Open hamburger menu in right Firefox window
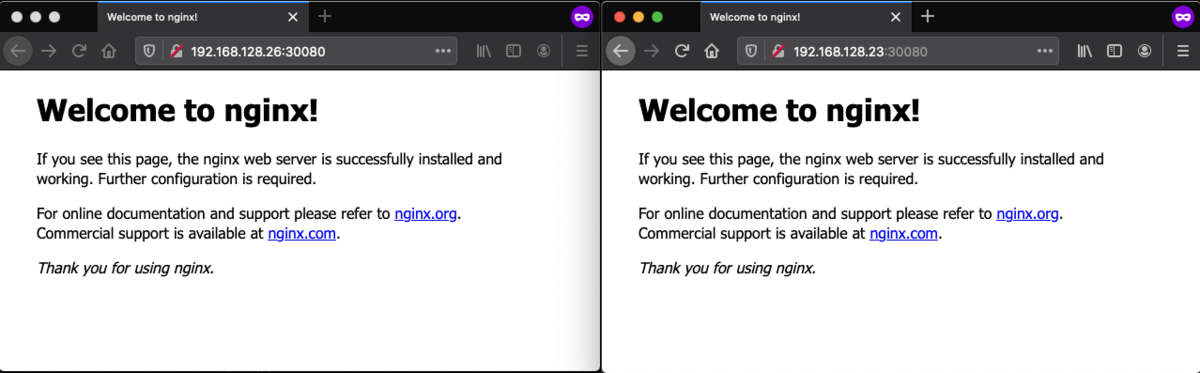The width and height of the screenshot is (1200, 373). point(1183,51)
